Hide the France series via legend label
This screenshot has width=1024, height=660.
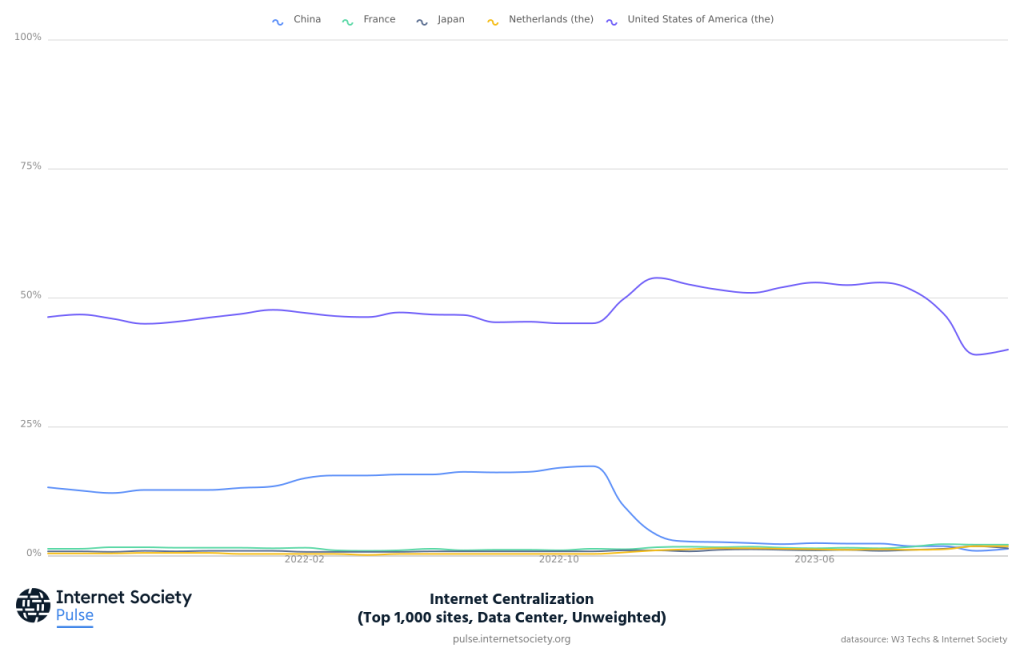(x=379, y=20)
